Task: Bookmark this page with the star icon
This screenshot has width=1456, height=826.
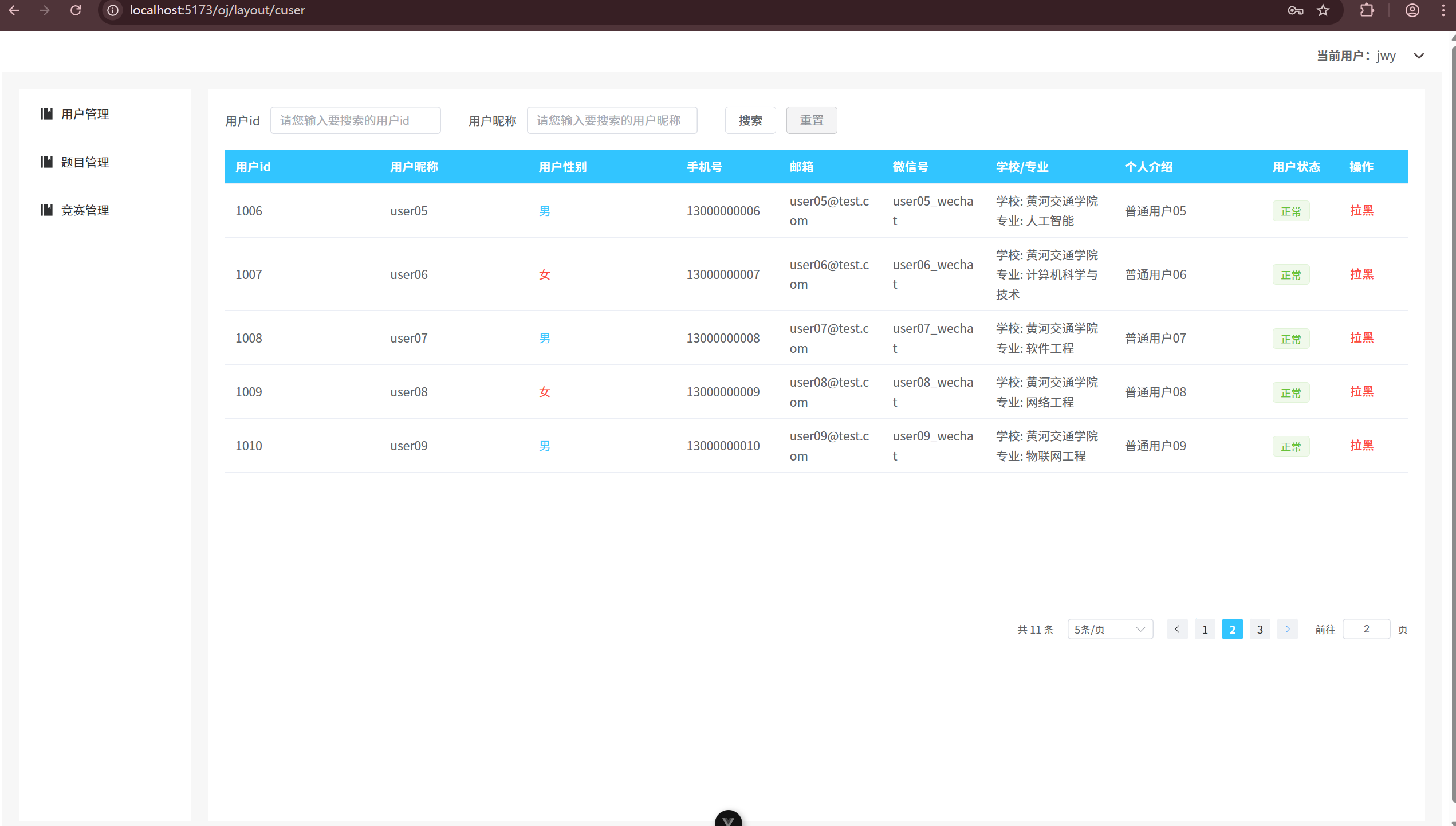Action: pyautogui.click(x=1323, y=10)
